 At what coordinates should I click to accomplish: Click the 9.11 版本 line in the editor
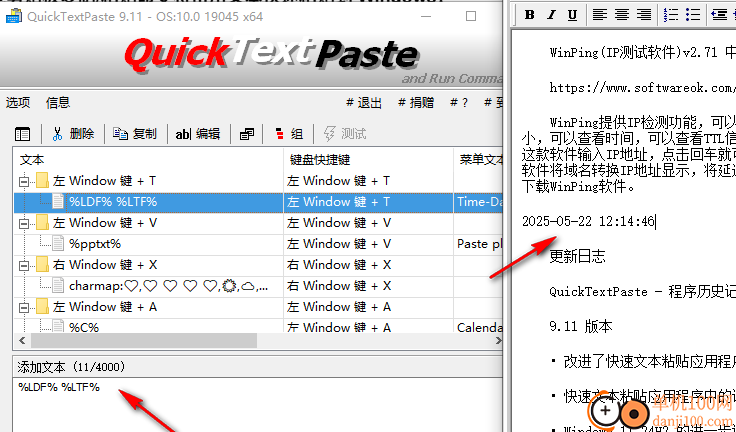pyautogui.click(x=581, y=326)
